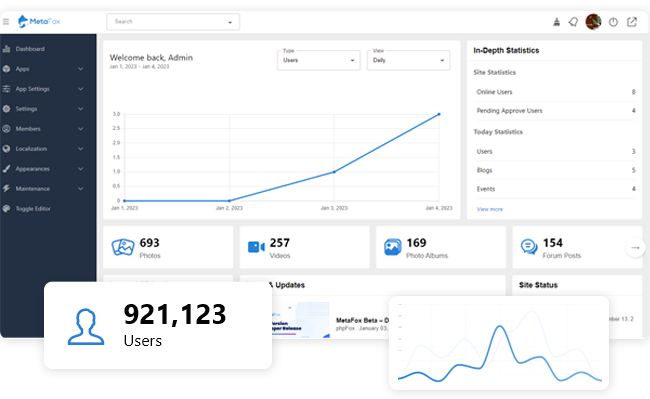Expand the Settings chevron
The image size is (650, 399).
80,109
